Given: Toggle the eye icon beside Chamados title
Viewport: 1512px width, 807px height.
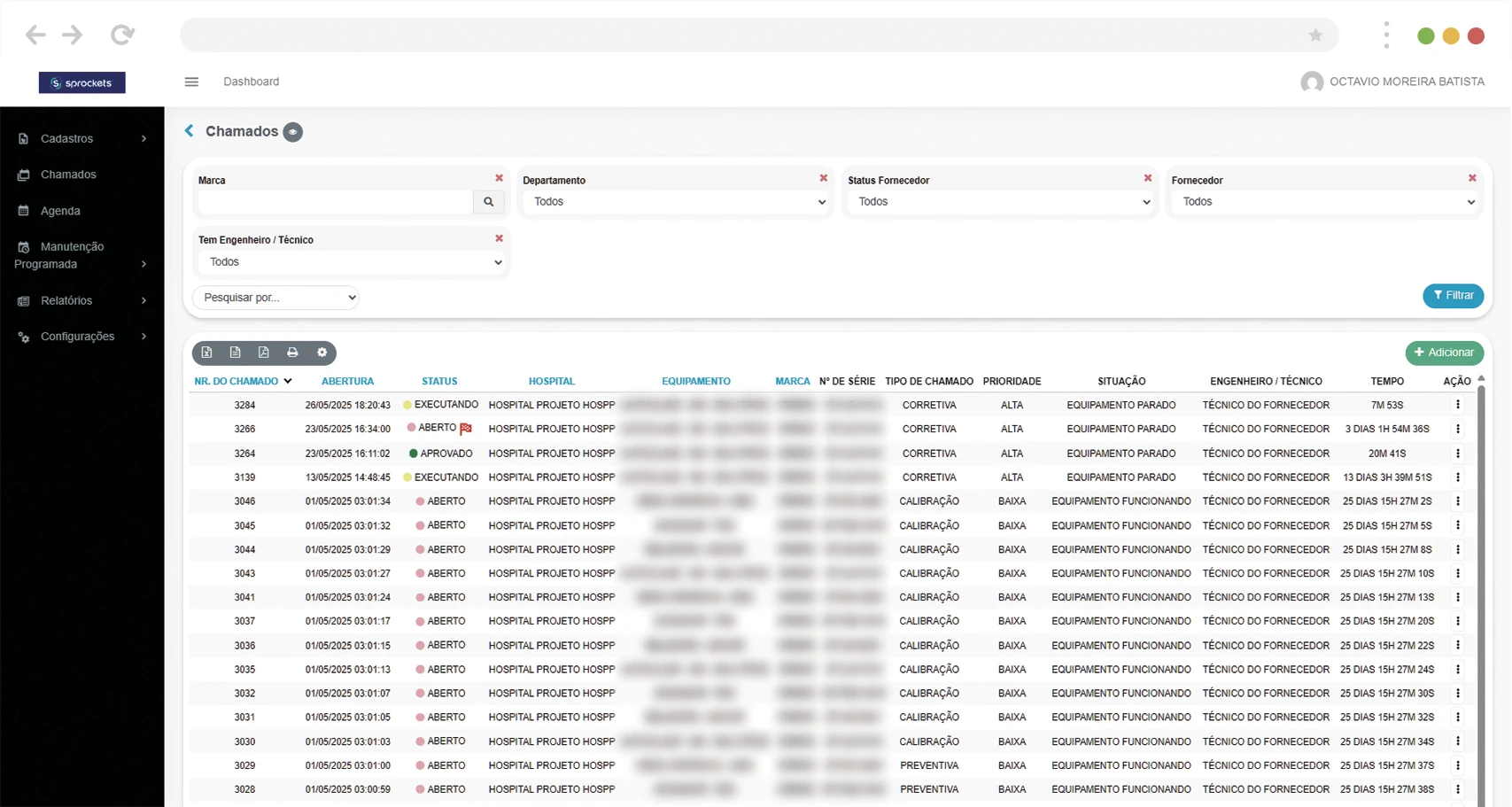Looking at the screenshot, I should click(x=292, y=132).
